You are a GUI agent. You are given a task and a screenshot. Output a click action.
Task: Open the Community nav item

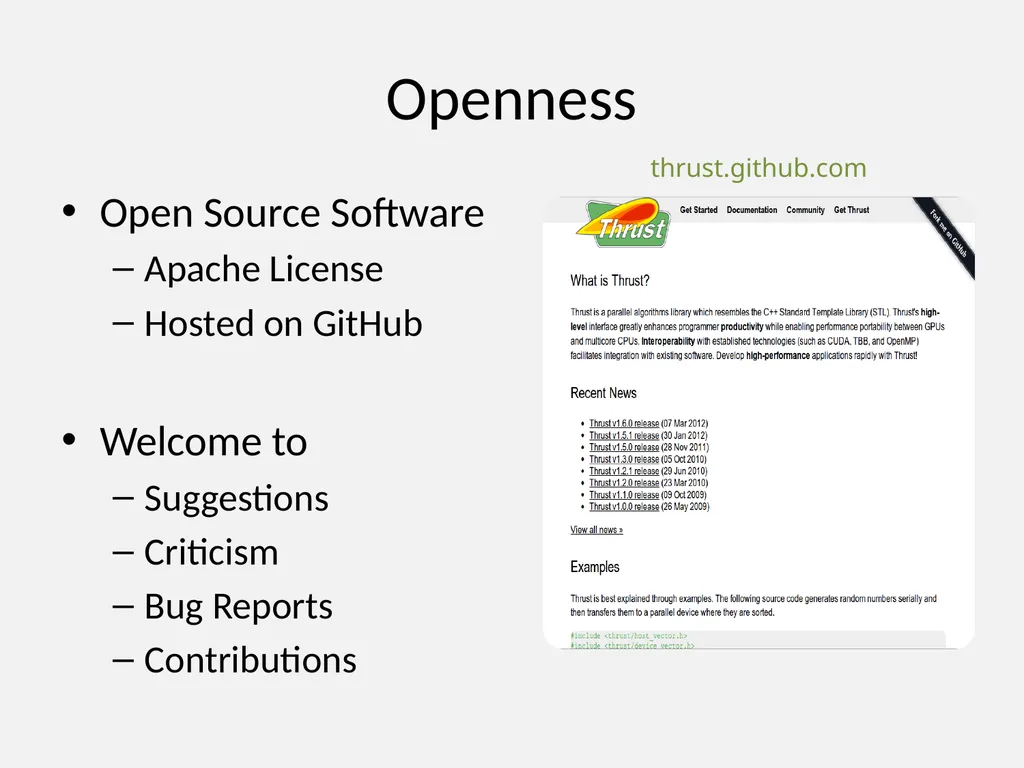click(805, 210)
